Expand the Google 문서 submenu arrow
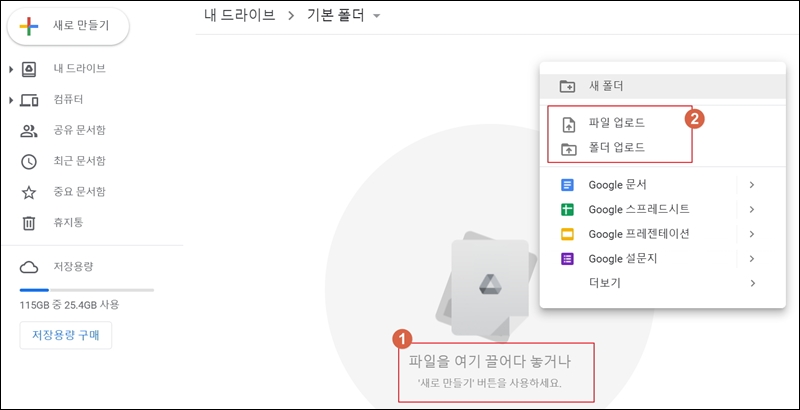 tap(752, 185)
